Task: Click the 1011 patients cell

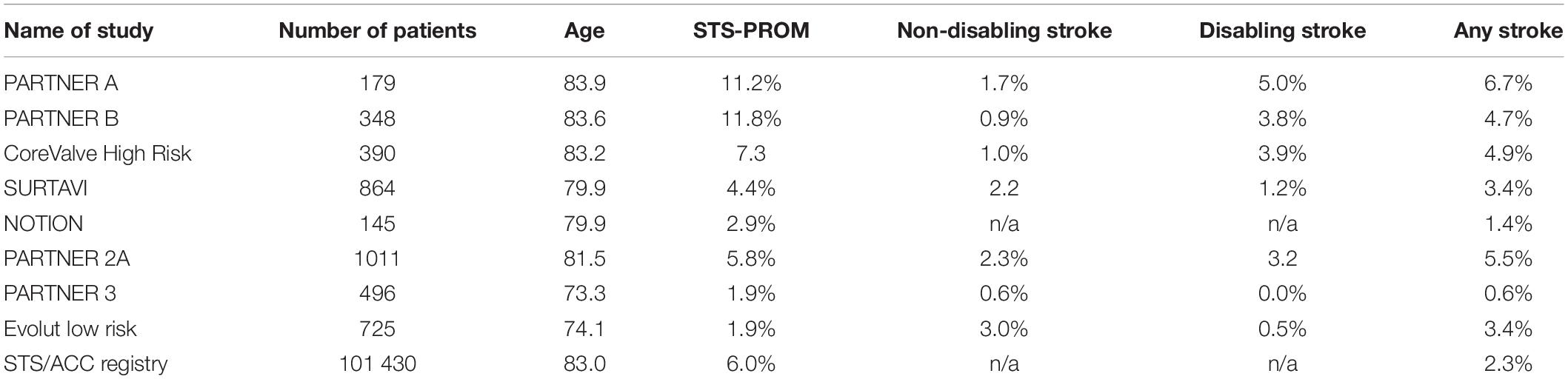Action: (x=378, y=258)
